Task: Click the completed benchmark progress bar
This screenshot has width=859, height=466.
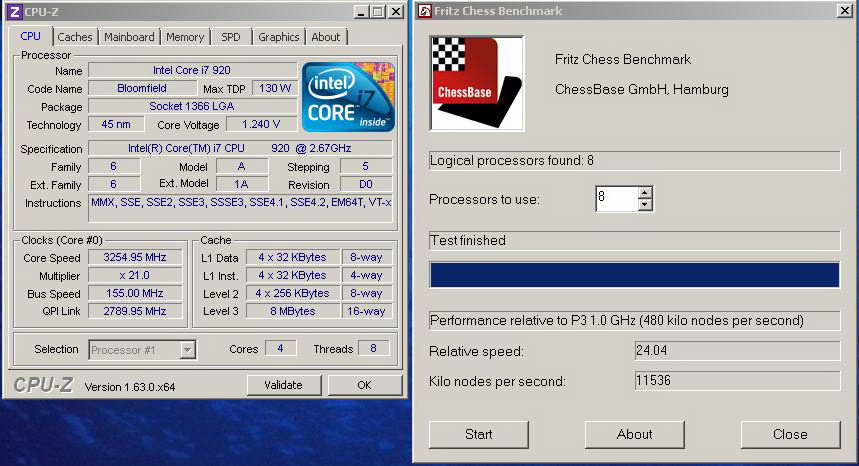Action: click(634, 275)
